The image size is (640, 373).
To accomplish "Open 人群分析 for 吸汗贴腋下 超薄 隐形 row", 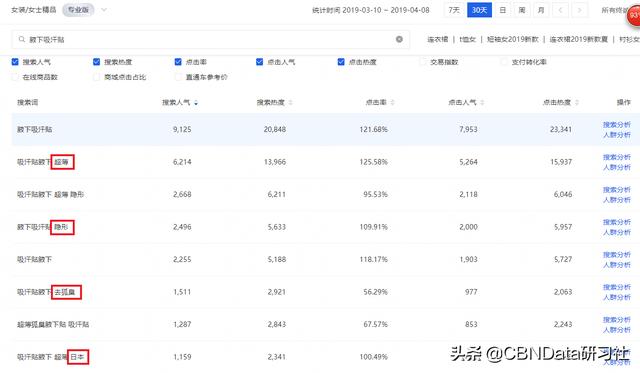I will [x=617, y=200].
